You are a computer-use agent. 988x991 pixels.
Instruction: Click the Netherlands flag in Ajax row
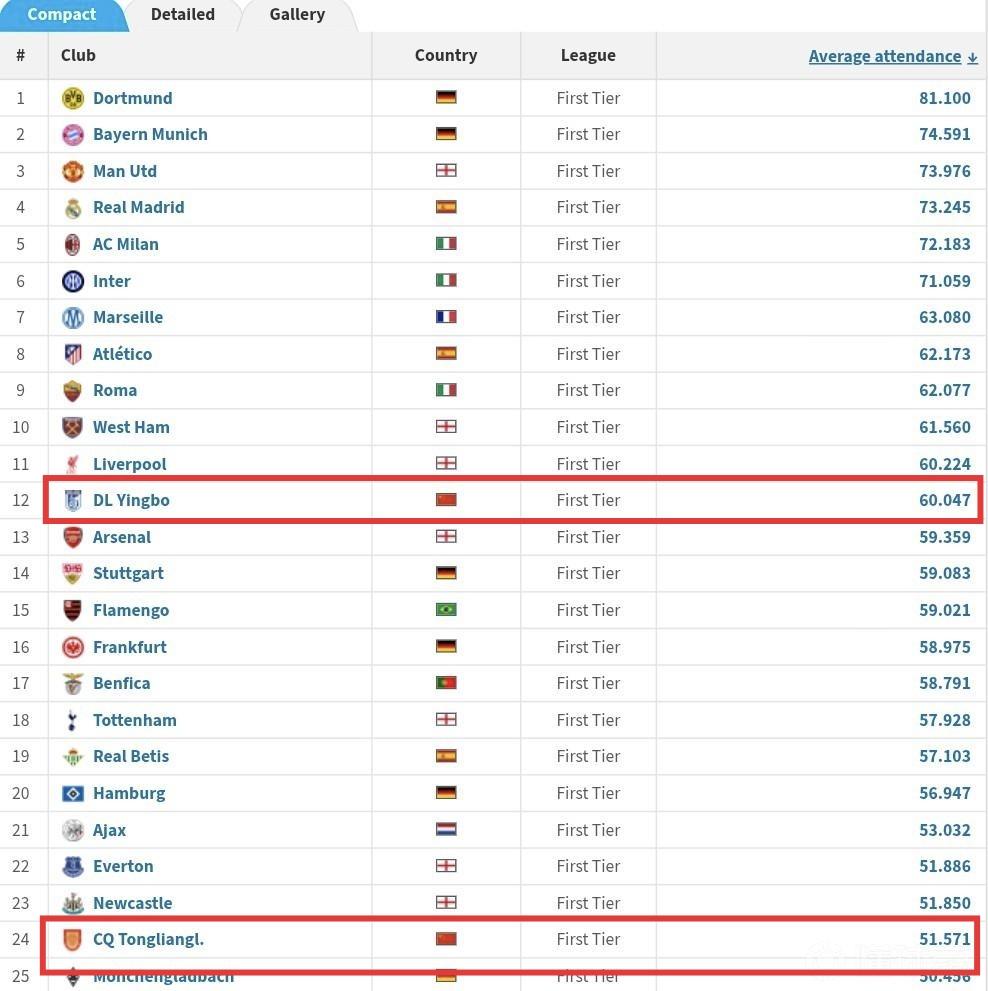click(x=446, y=830)
